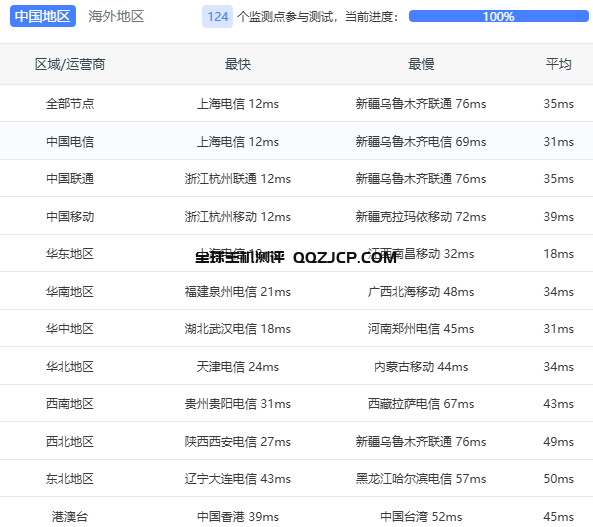This screenshot has width=593, height=527.
Task: Click 西藏拉萨电信 67ms cell
Action: 421,404
